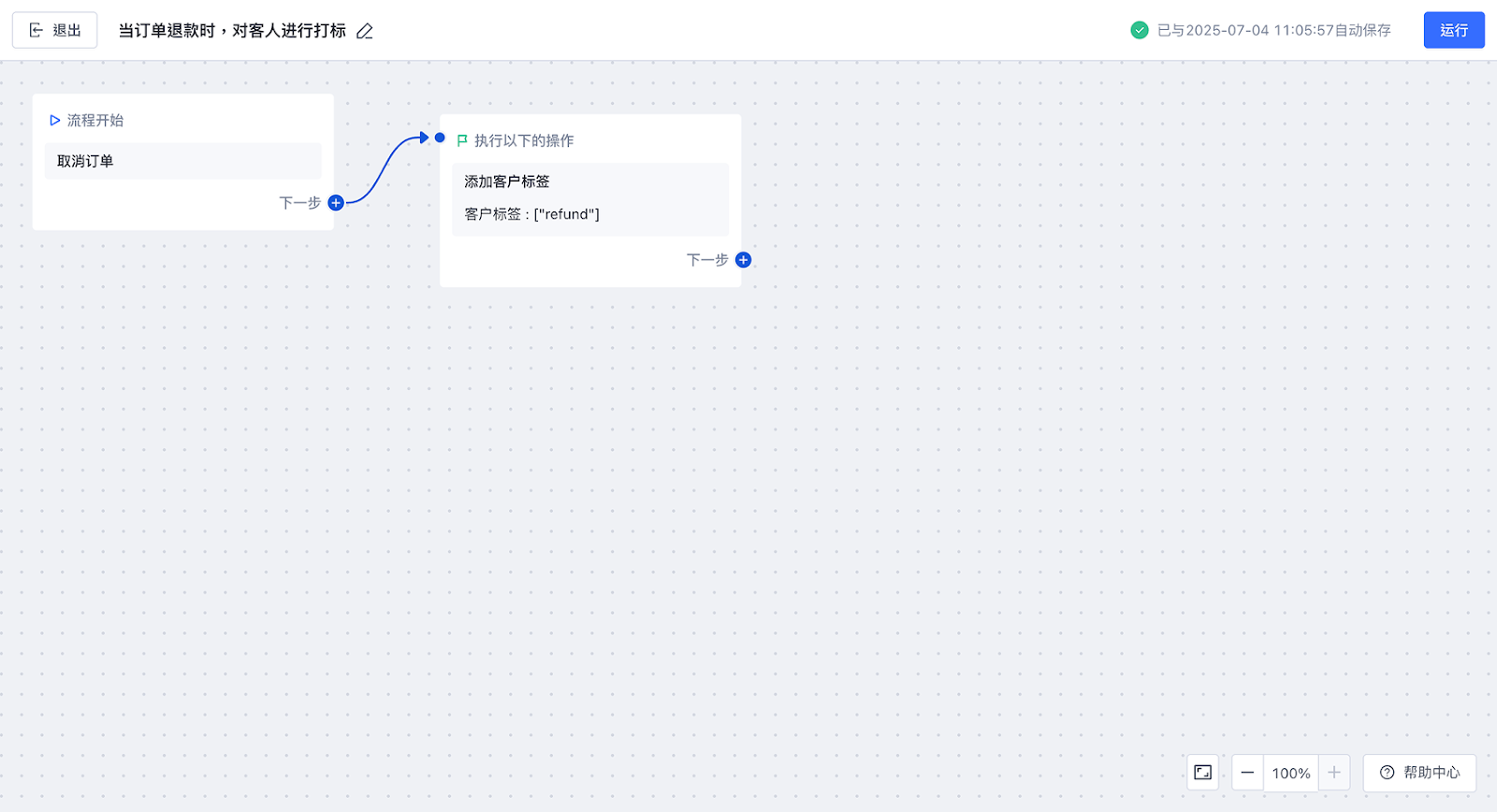Click the green flag icon beside 执行以下的操作
The height and width of the screenshot is (812, 1497).
tap(462, 140)
